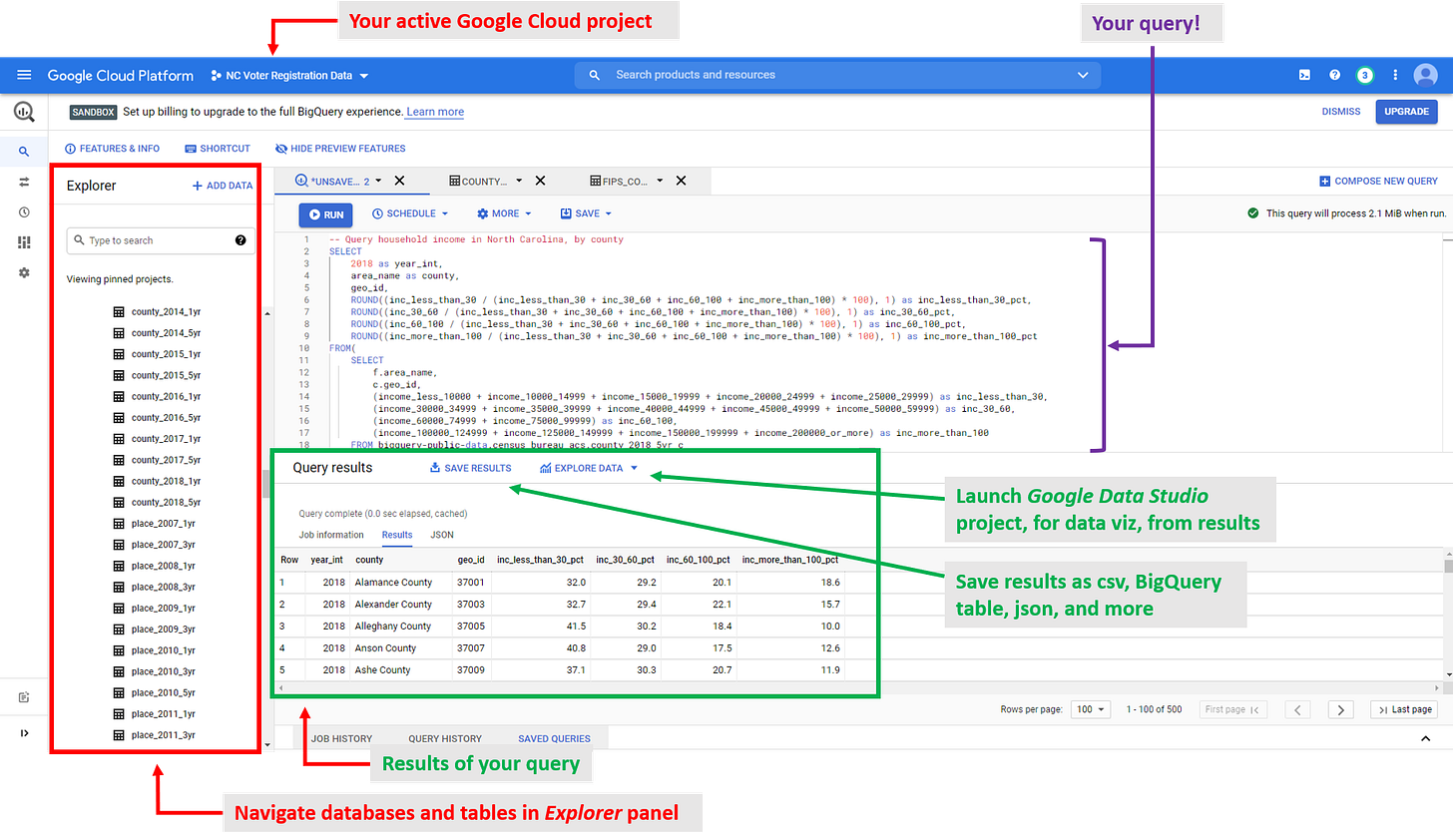Open search help icon in Explorer search box

241,240
